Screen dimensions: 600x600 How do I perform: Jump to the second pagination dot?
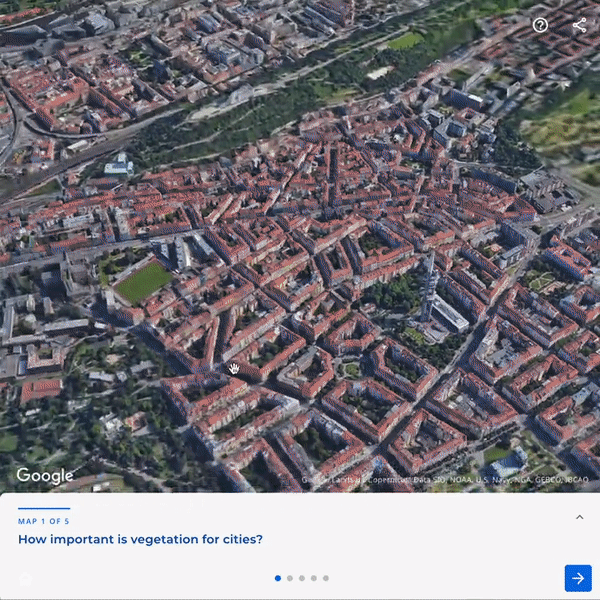pos(290,578)
